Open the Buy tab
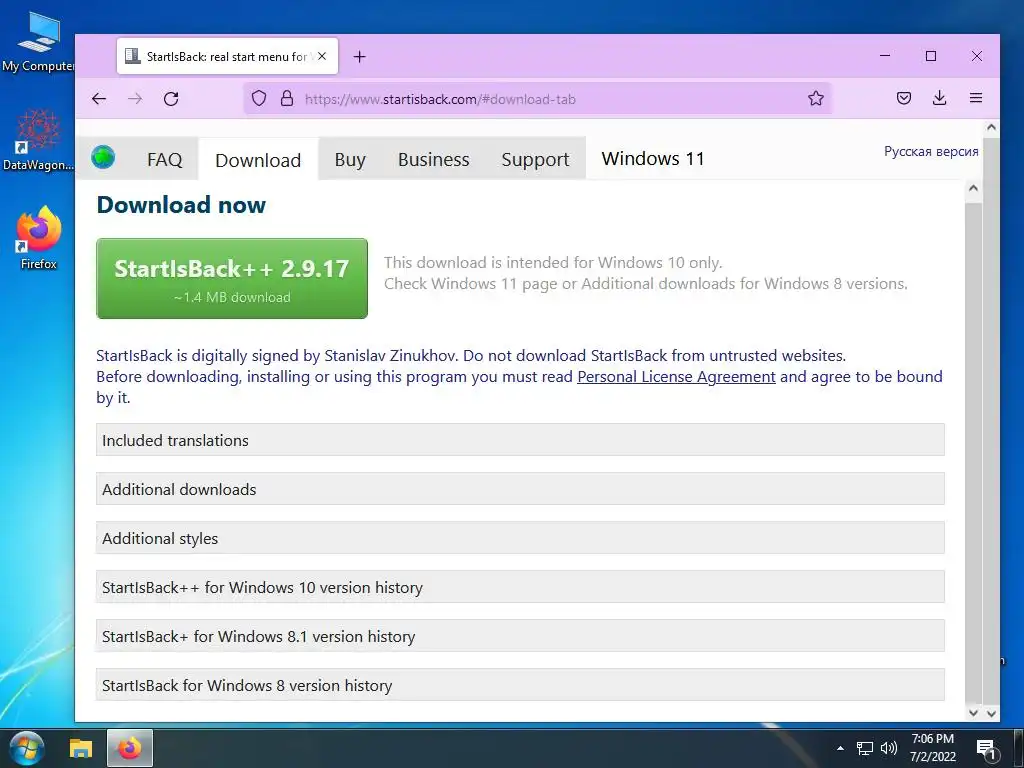Image resolution: width=1024 pixels, height=768 pixels. (350, 159)
